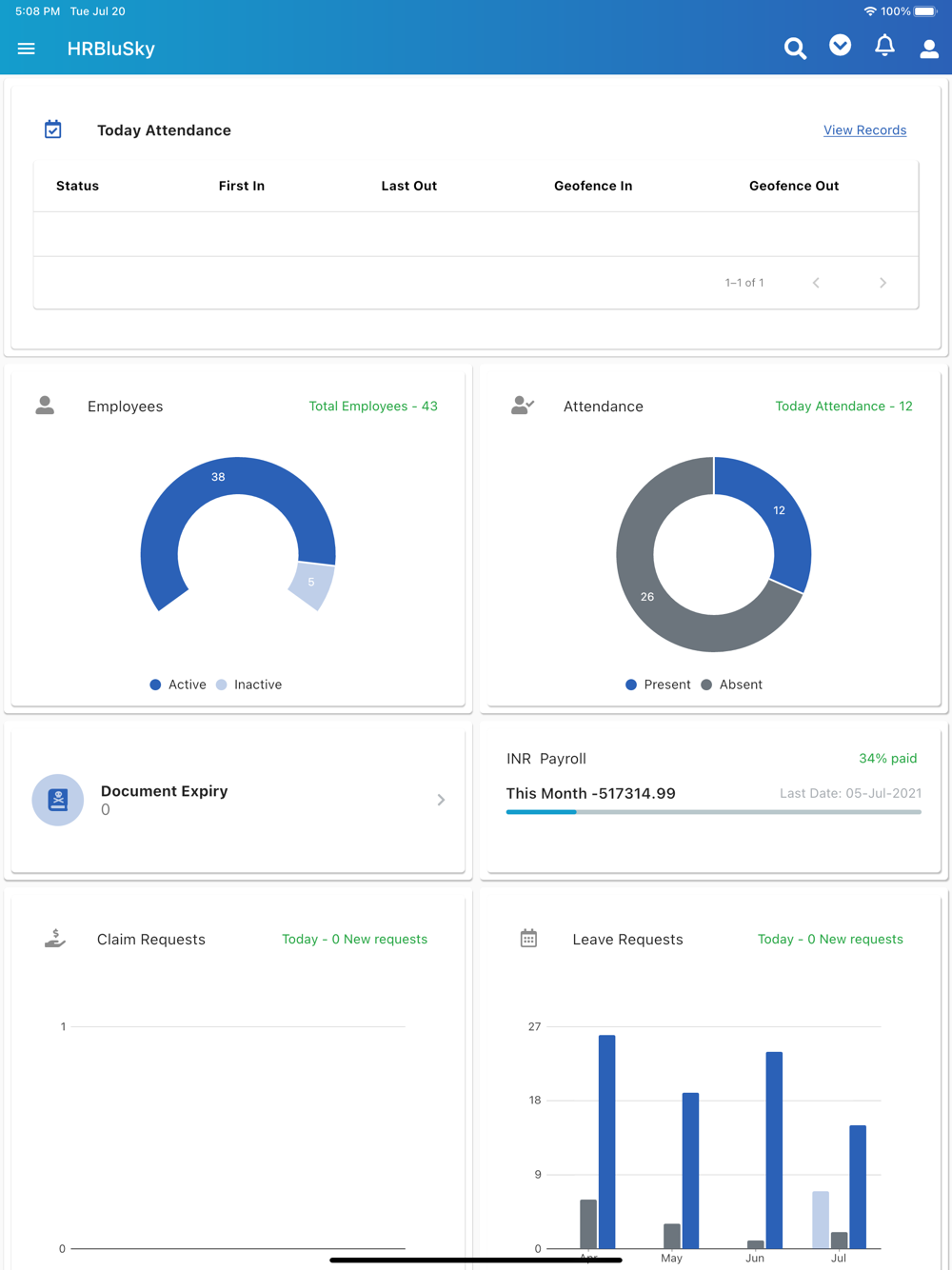The image size is (952, 1270).
Task: Open search with the magnifier icon
Action: pos(795,49)
